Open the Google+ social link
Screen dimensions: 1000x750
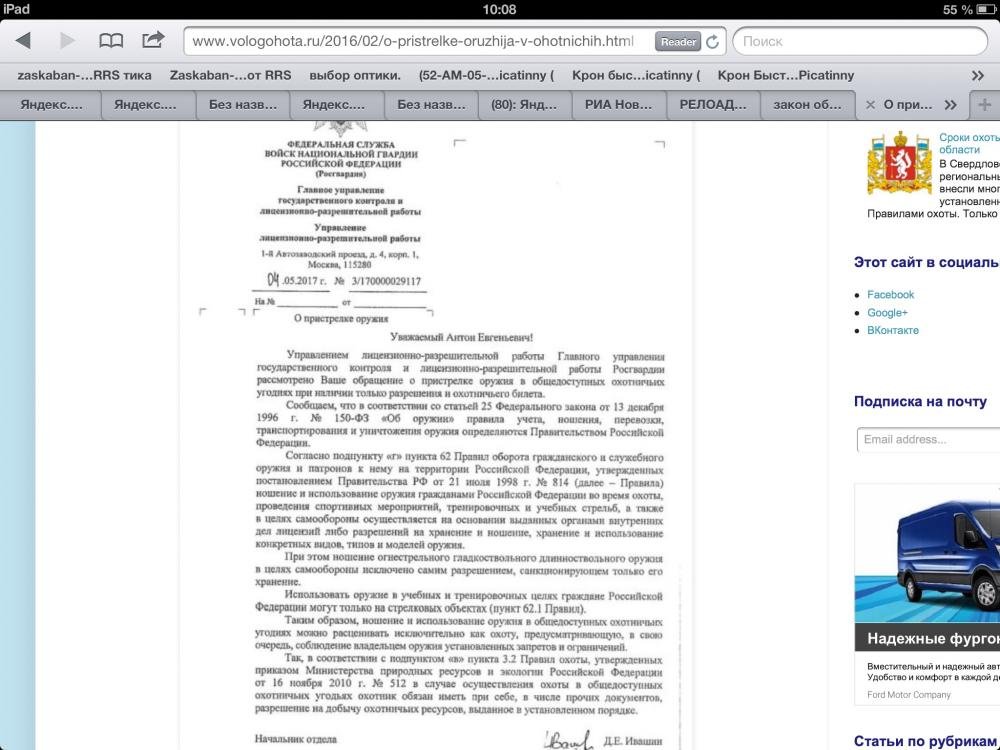pos(887,313)
